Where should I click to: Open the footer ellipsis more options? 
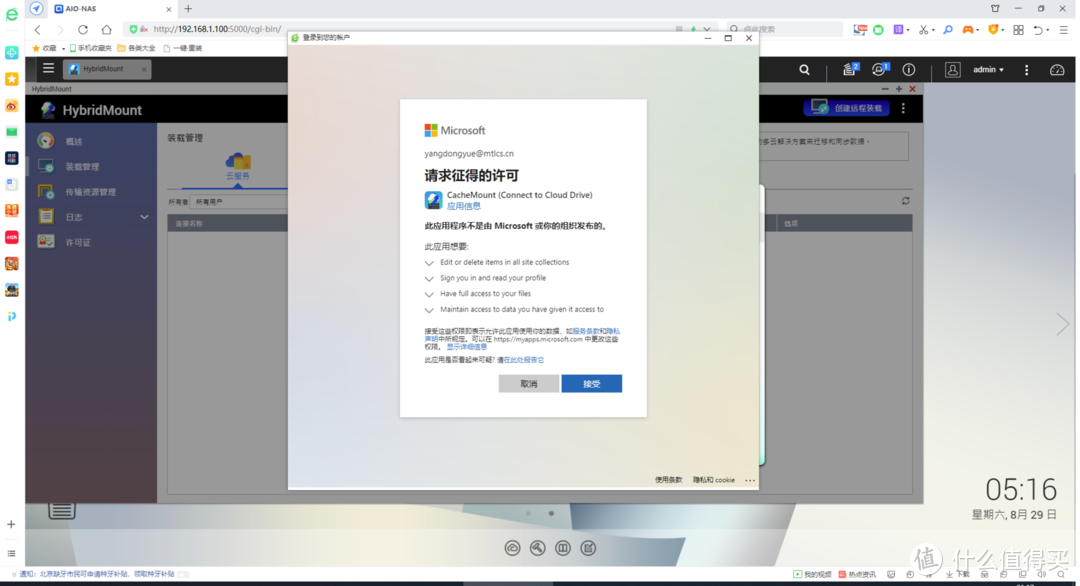pos(749,480)
